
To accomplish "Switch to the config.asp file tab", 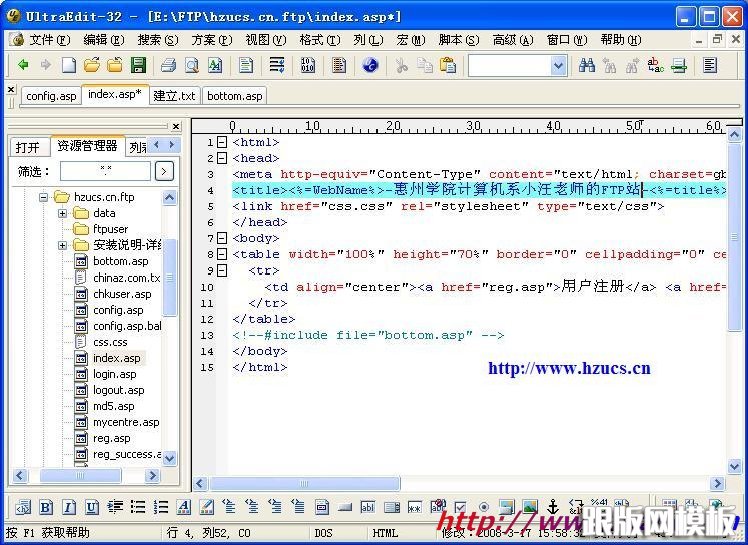I will click(x=51, y=96).
